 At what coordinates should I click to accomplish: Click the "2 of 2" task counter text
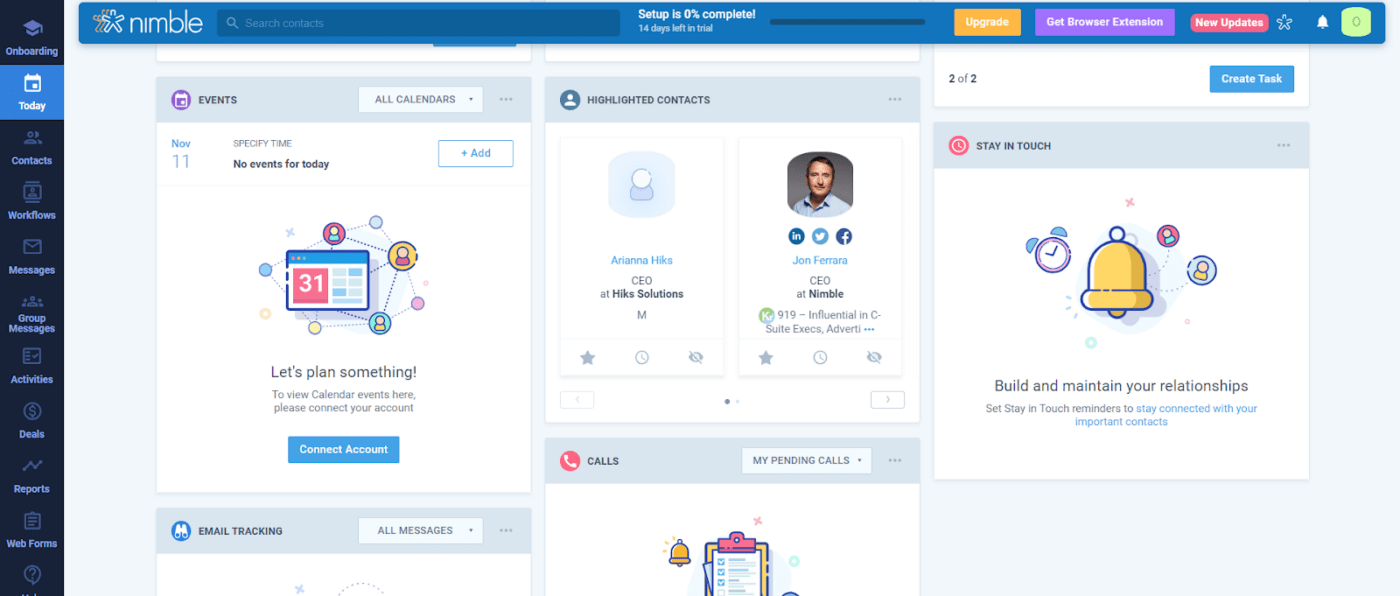pyautogui.click(x=963, y=79)
